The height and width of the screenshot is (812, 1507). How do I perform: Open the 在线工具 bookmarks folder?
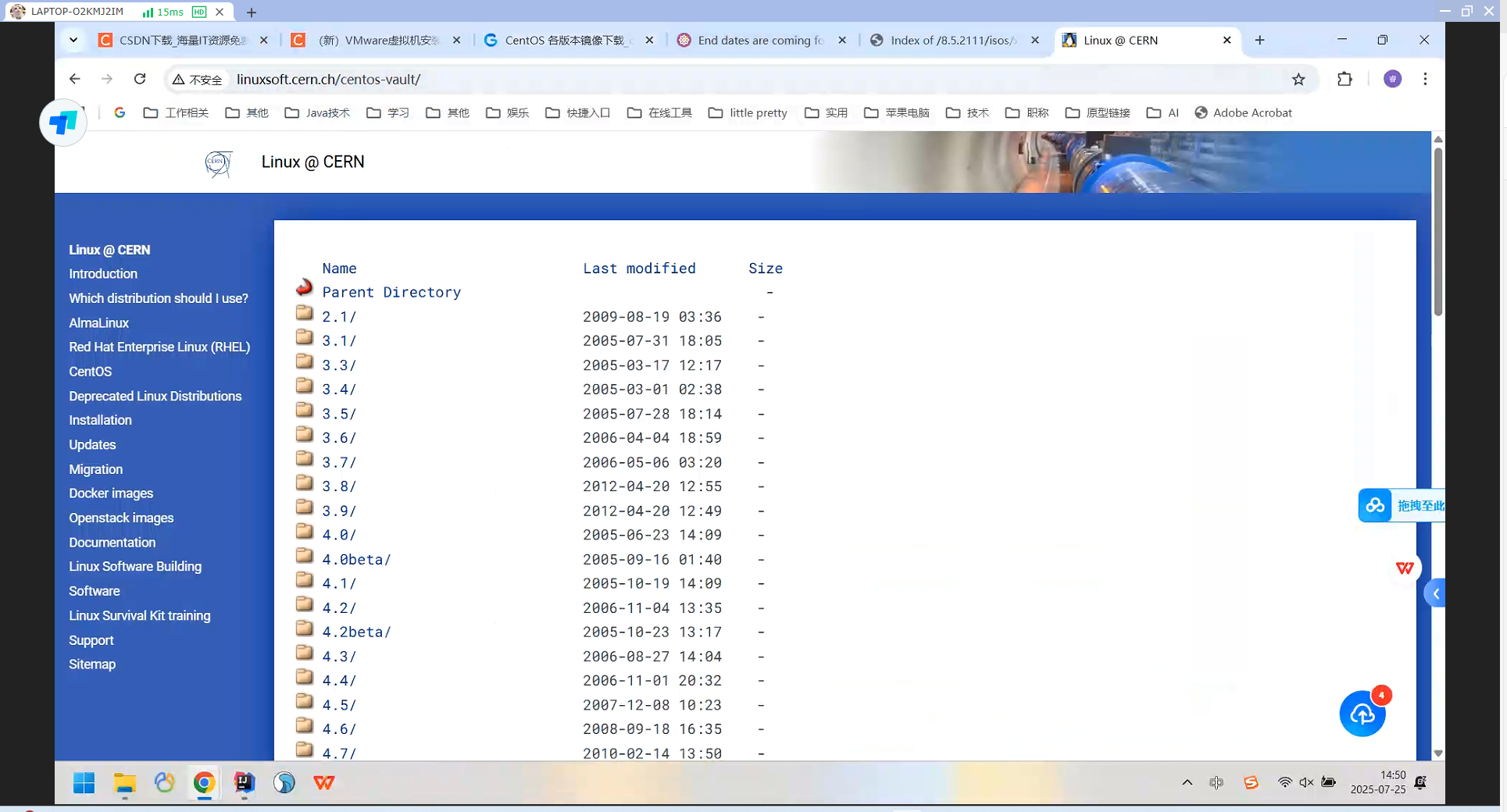[659, 112]
